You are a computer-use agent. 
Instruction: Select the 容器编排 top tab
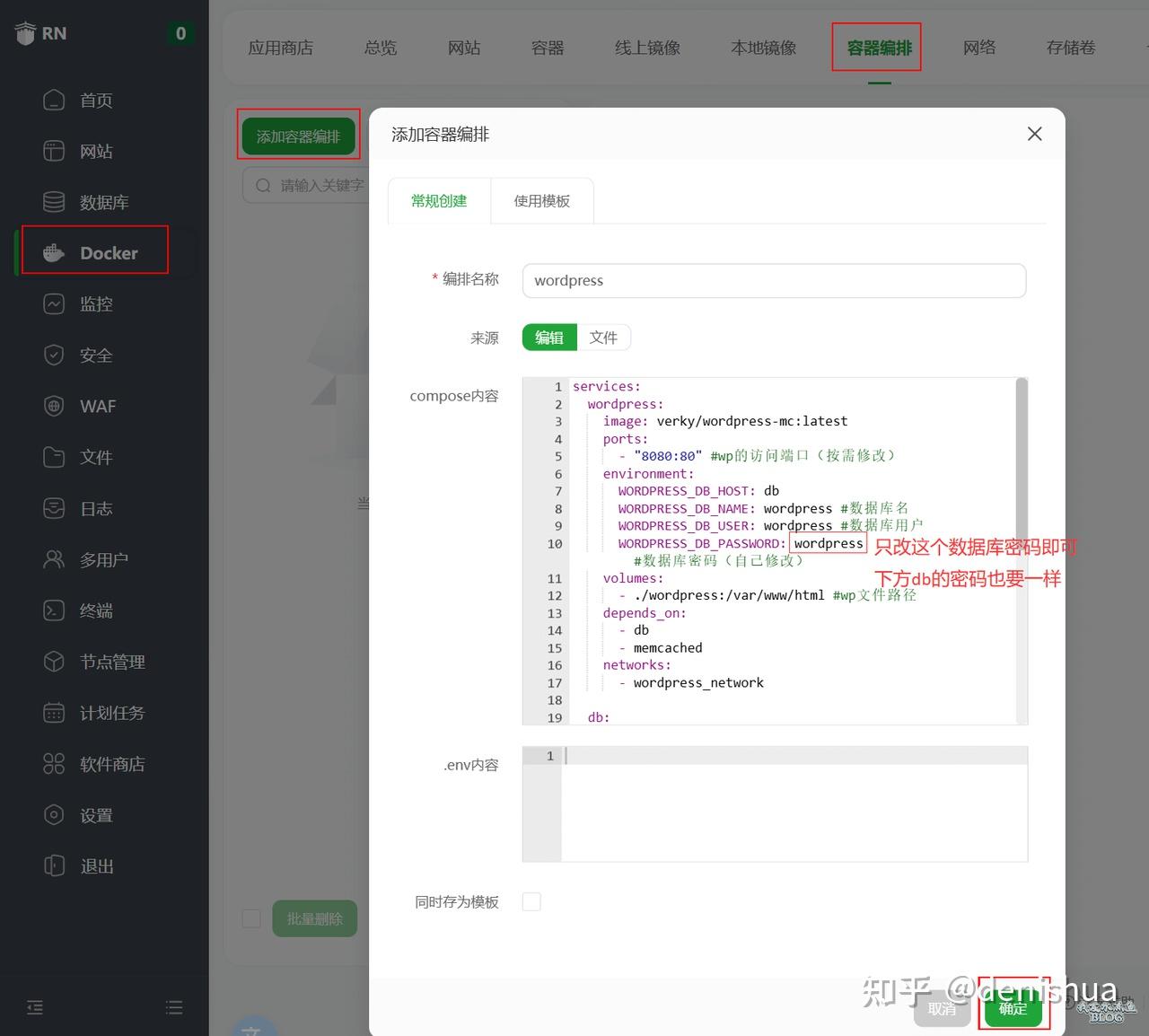tap(877, 48)
